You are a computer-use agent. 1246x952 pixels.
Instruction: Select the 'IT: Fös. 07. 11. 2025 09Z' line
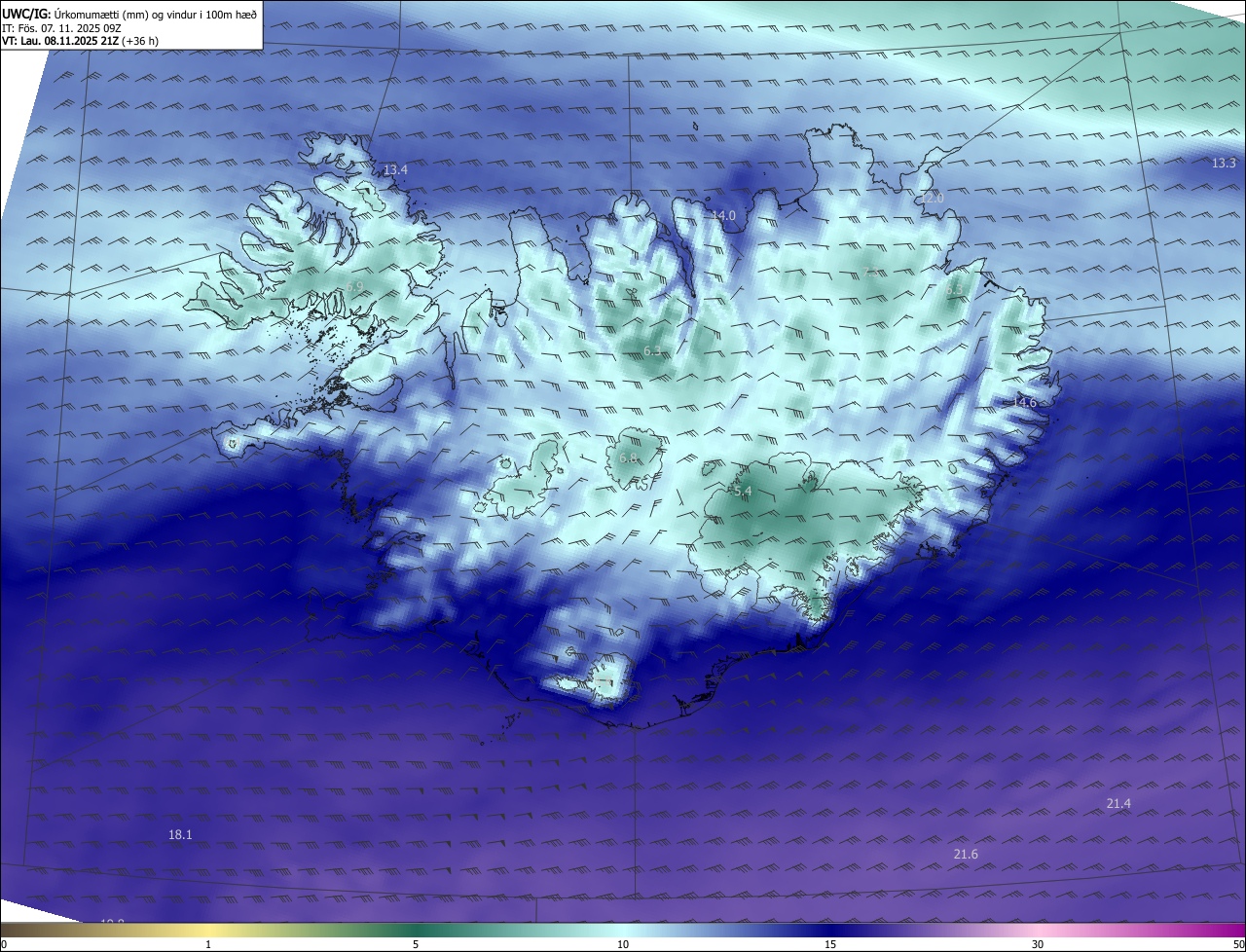click(60, 28)
